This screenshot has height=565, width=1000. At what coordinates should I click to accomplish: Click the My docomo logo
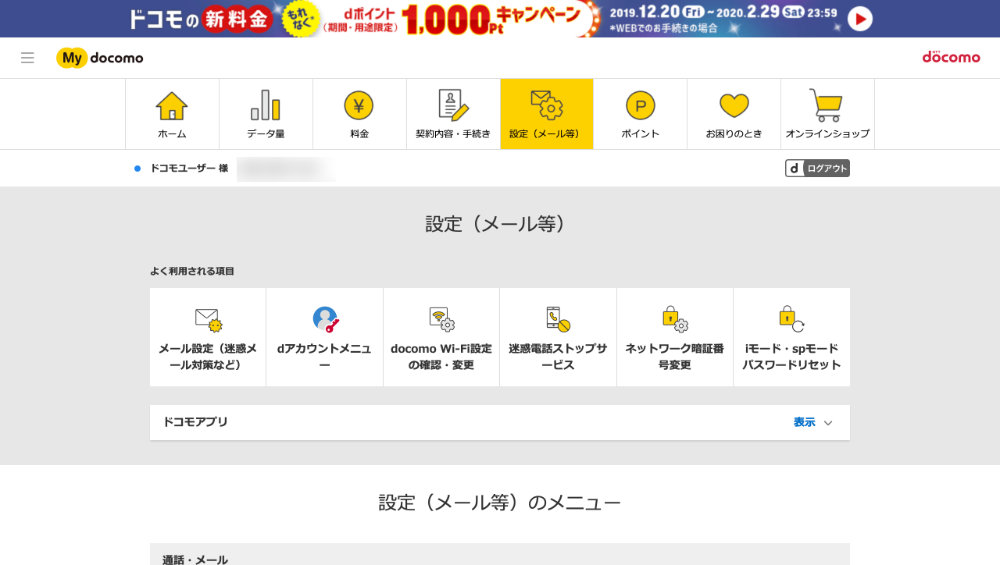(x=99, y=58)
